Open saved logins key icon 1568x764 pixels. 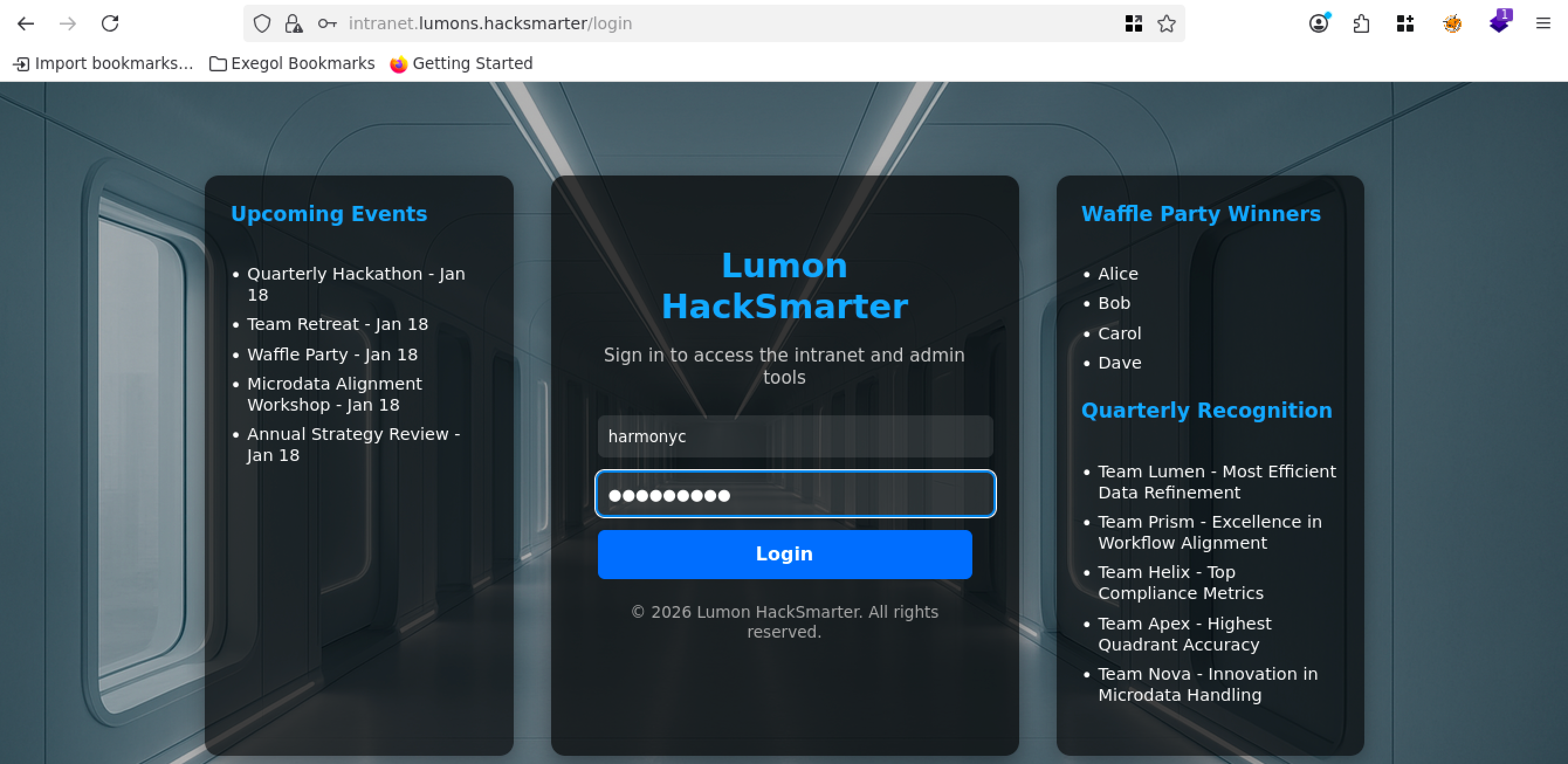click(327, 24)
